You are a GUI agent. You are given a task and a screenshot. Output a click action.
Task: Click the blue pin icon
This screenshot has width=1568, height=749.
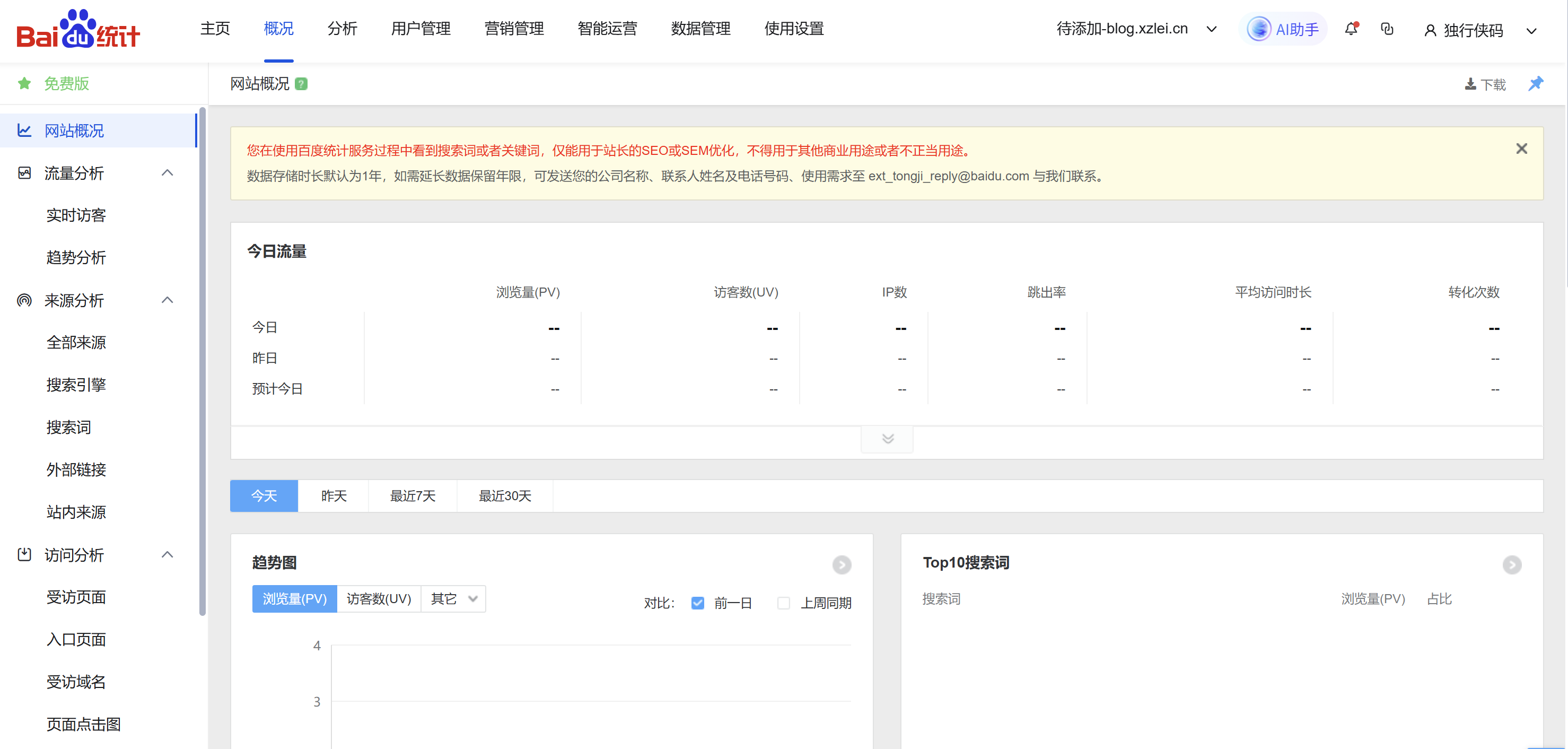click(1535, 83)
